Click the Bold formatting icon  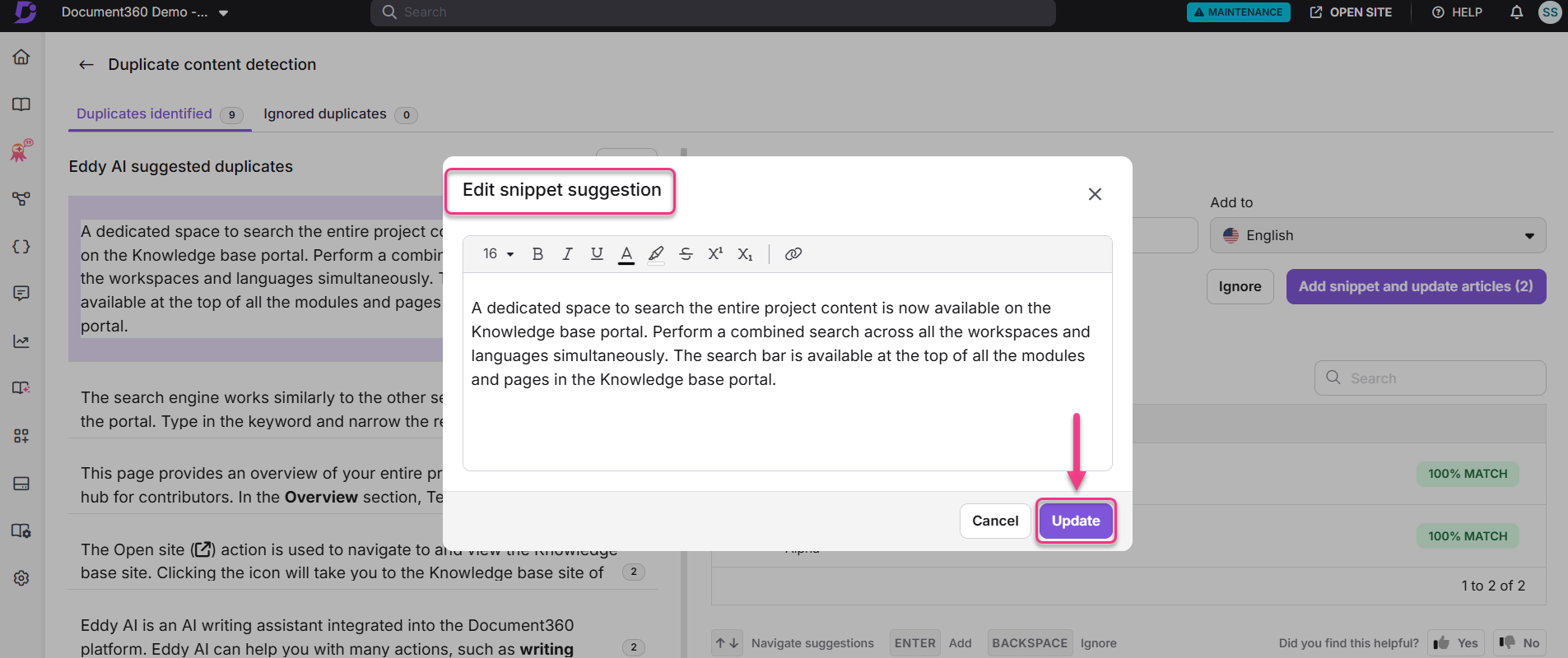click(537, 254)
